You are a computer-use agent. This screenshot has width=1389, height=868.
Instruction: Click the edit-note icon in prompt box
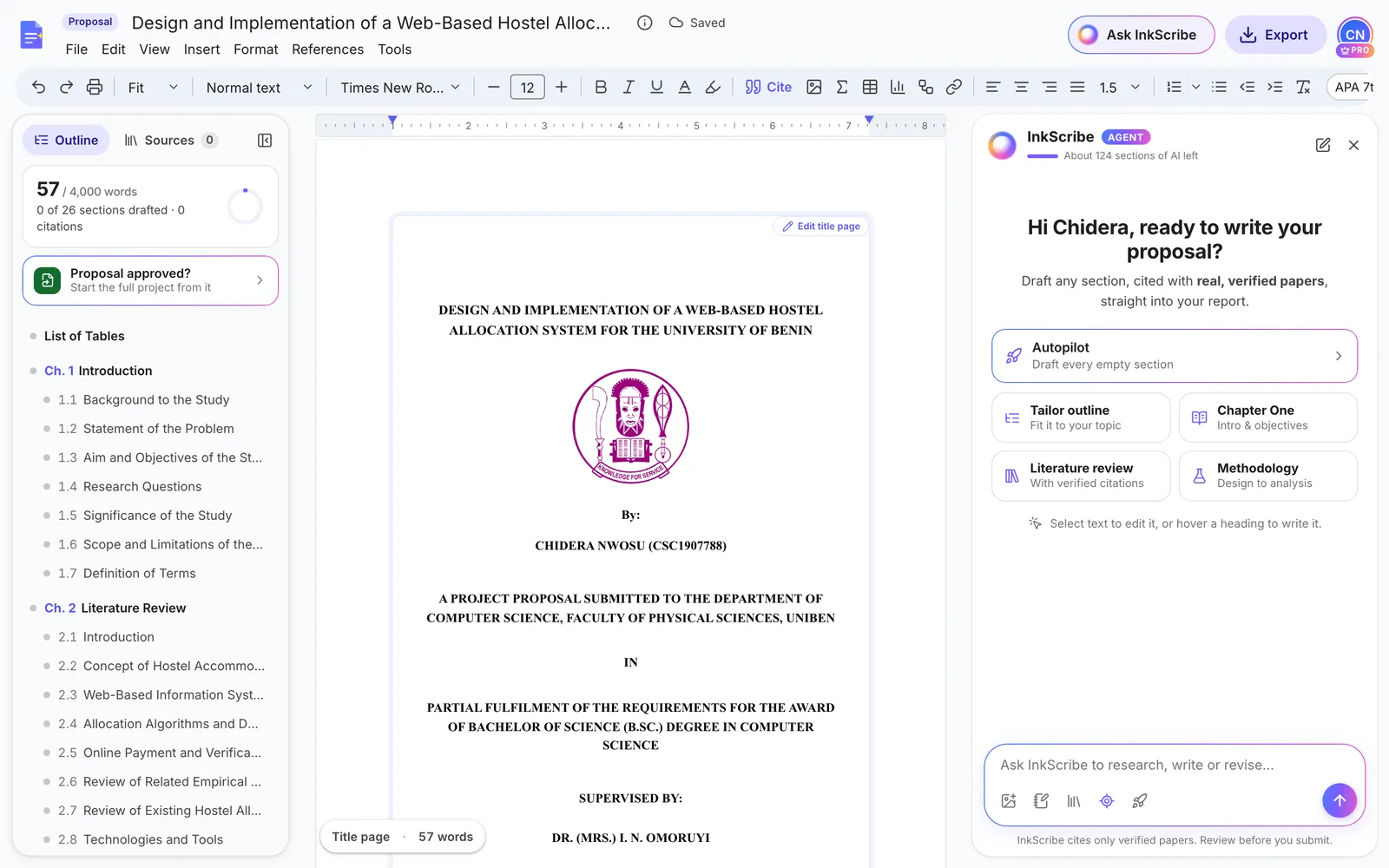pos(1042,801)
